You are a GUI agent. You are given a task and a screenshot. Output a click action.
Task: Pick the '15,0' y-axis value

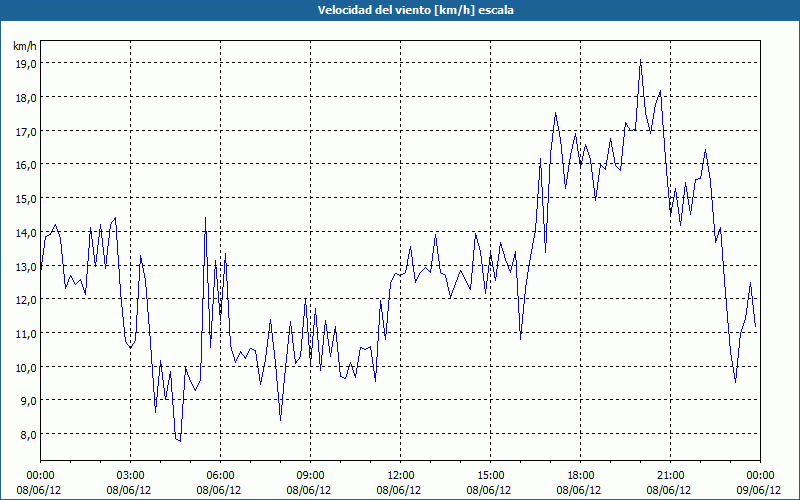[x=26, y=198]
